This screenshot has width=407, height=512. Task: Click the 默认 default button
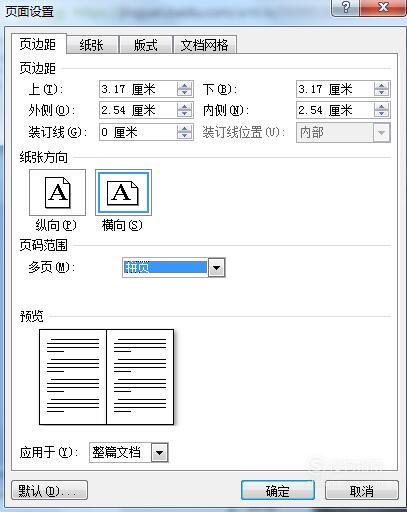click(49, 490)
